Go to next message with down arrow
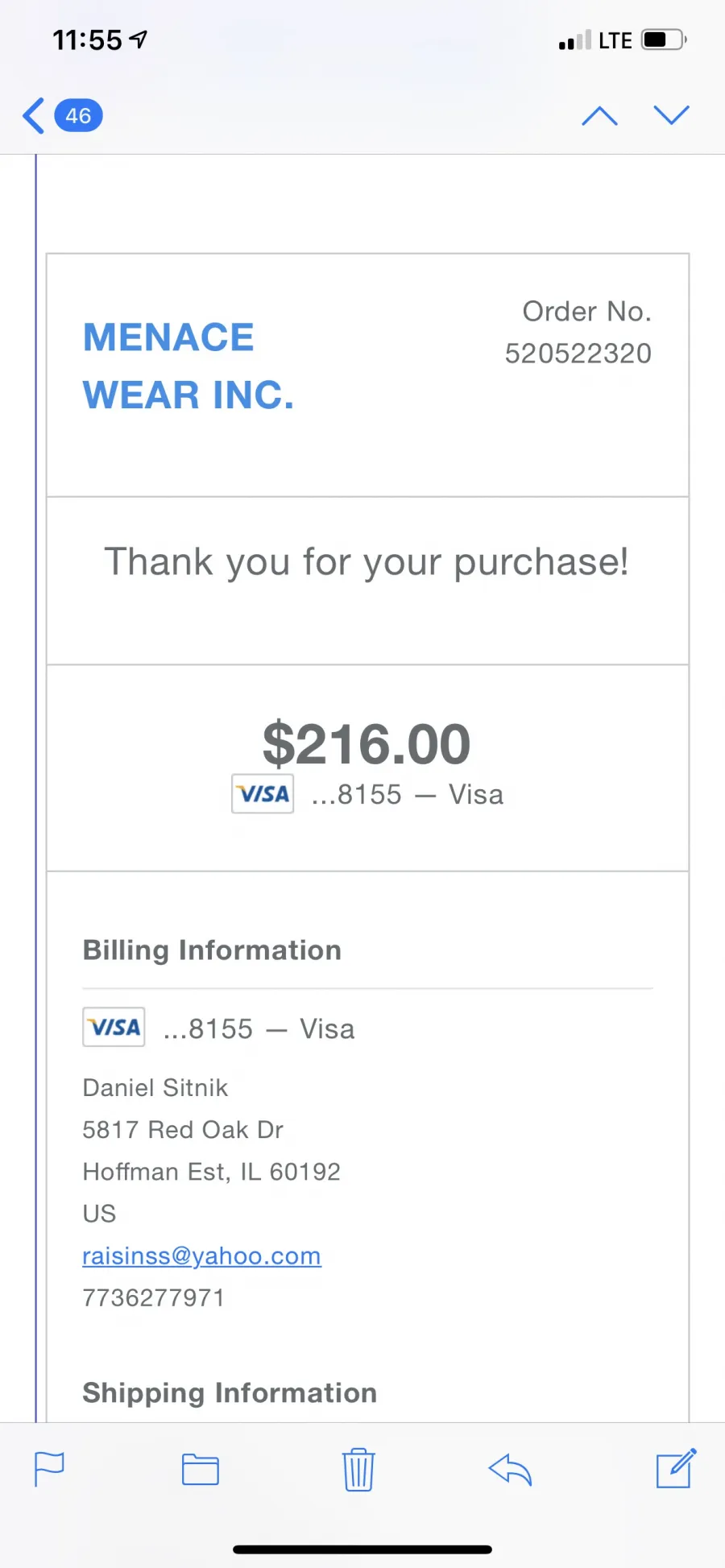 pyautogui.click(x=671, y=115)
